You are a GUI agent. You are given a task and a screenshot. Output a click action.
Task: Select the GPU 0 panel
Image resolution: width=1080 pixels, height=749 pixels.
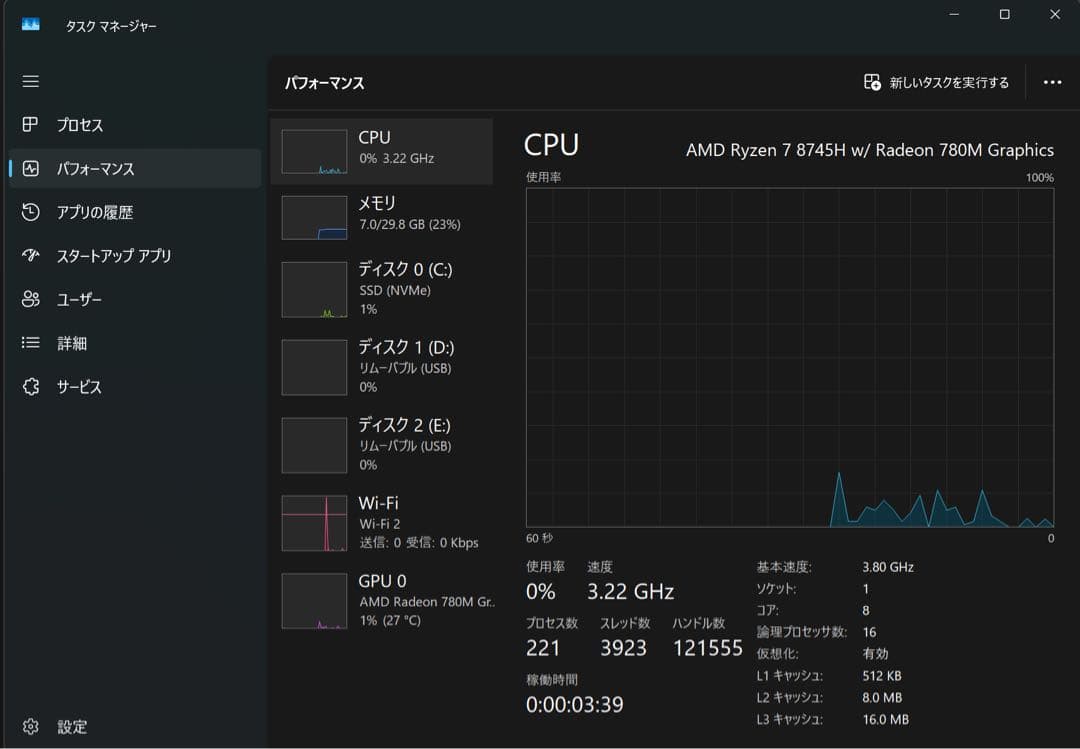[x=385, y=600]
